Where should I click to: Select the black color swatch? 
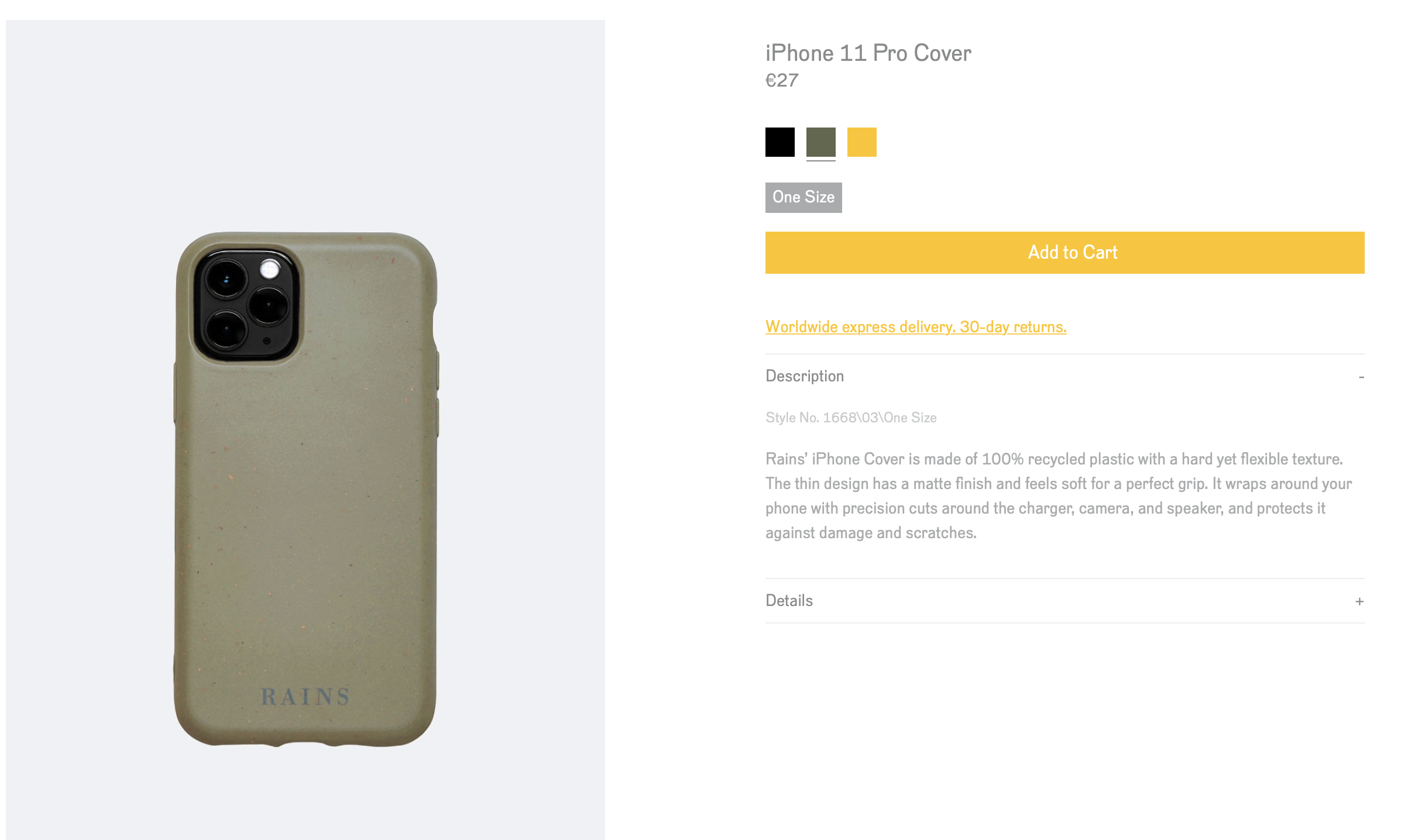click(x=780, y=142)
